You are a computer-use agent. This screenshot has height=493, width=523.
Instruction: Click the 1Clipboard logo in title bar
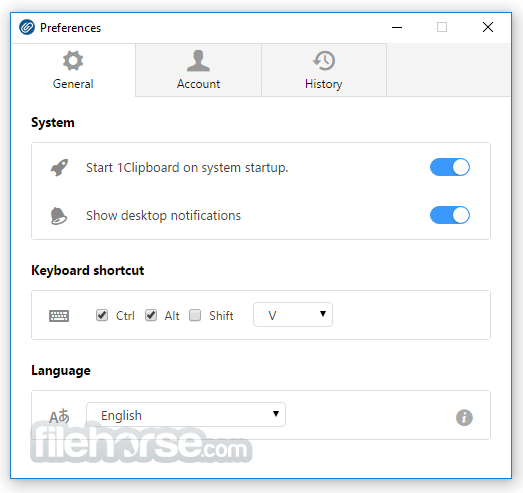tap(27, 27)
